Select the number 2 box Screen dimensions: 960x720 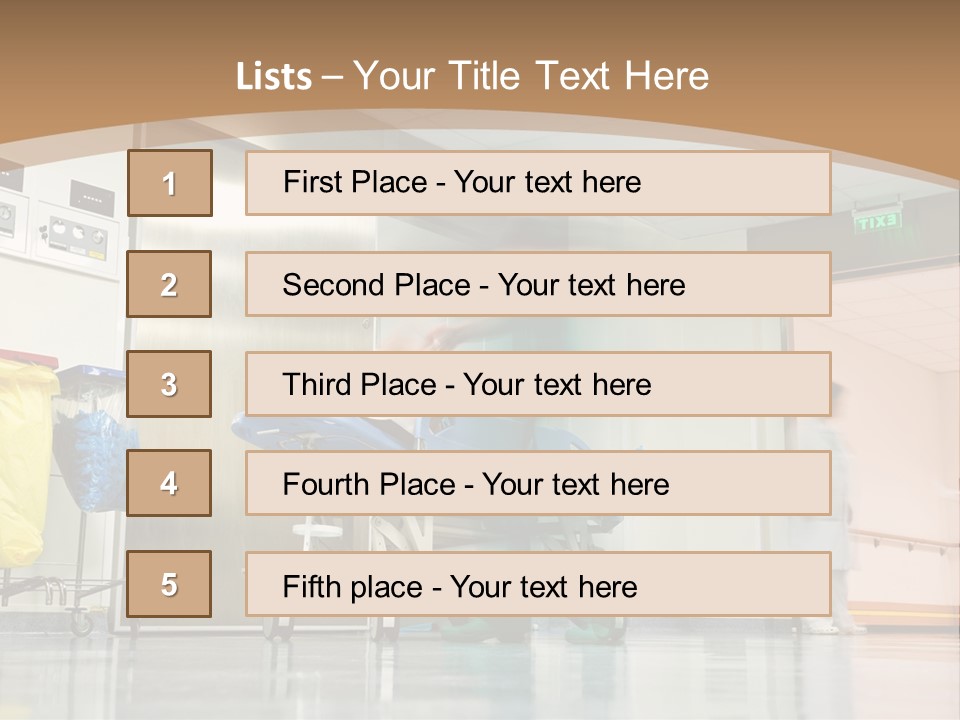click(169, 284)
